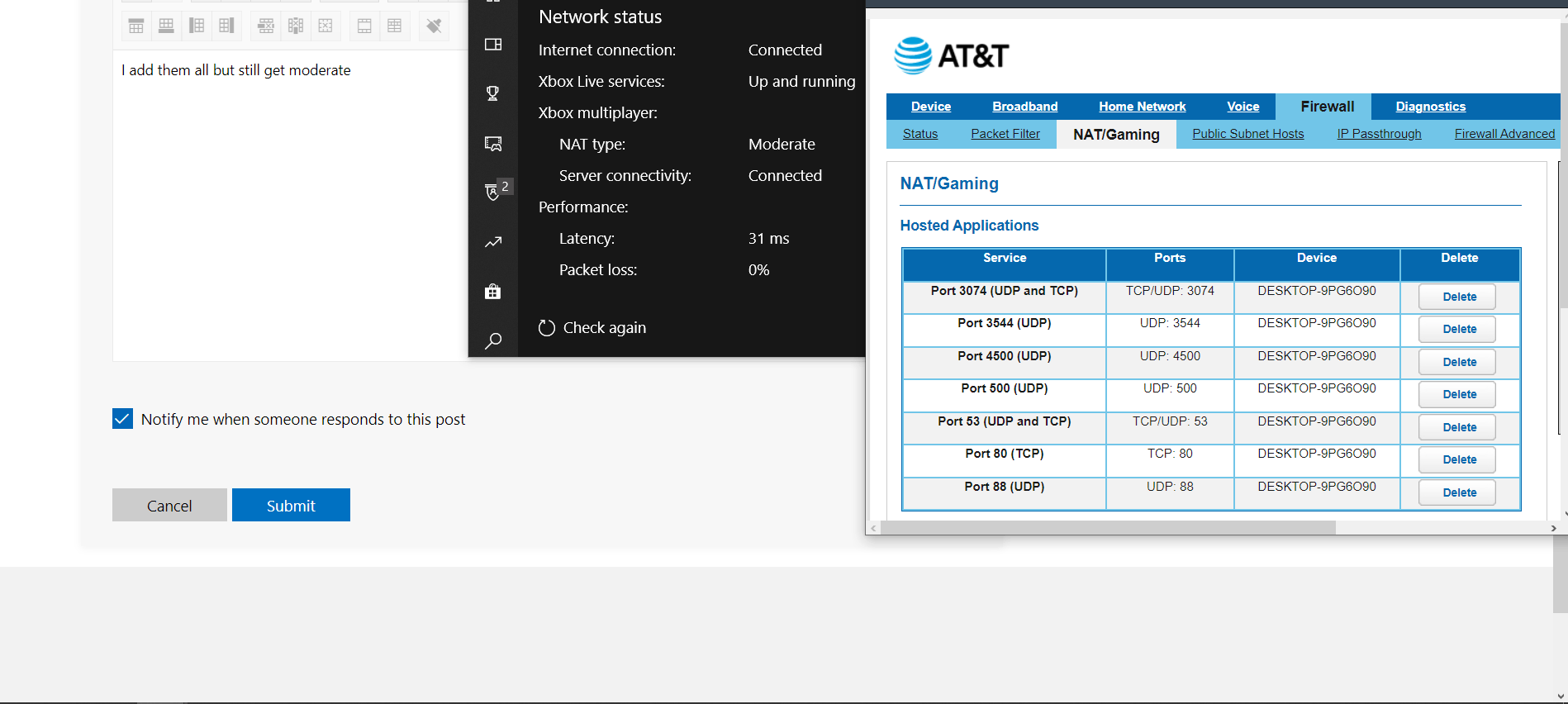Click Latency '31 ms' value
Image resolution: width=1568 pixels, height=704 pixels.
(768, 239)
